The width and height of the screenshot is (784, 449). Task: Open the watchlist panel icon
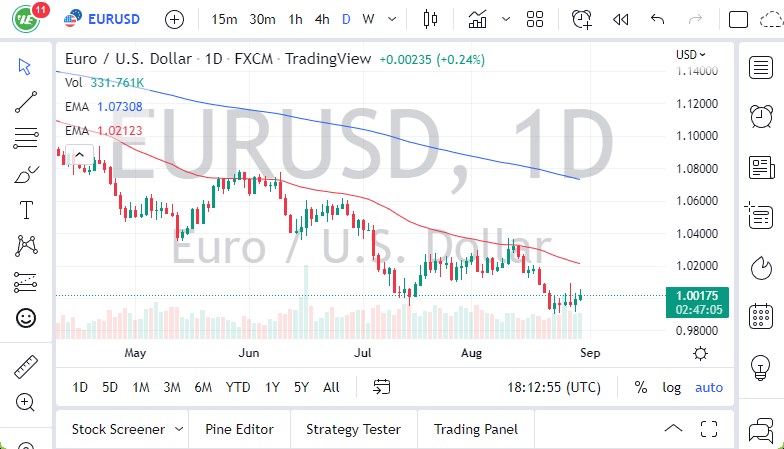click(760, 67)
